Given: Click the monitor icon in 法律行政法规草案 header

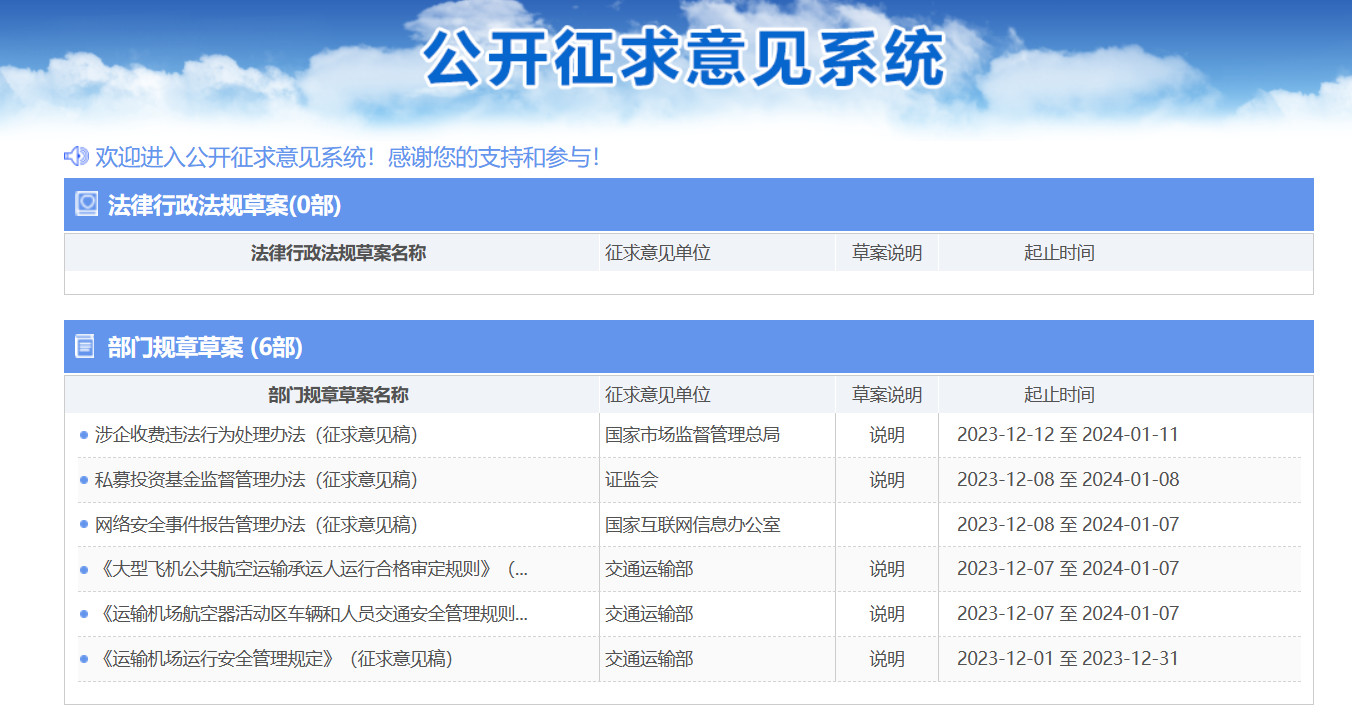Looking at the screenshot, I should tap(86, 204).
